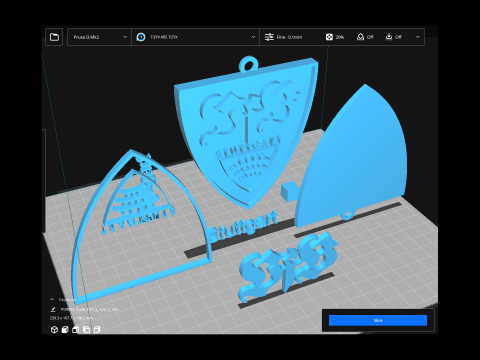Click the blue Slice button
Screen dimensions: 480x360
click(x=378, y=320)
